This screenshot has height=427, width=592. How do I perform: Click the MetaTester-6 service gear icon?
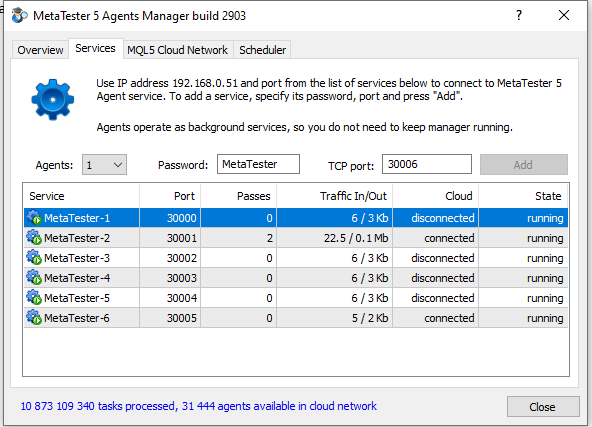coord(34,318)
